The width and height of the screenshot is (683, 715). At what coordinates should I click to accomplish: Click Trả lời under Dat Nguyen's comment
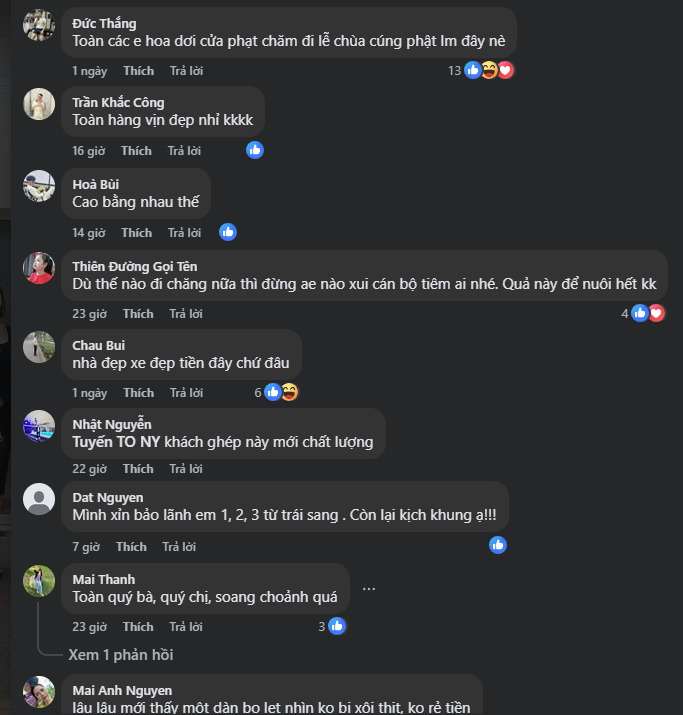(179, 547)
